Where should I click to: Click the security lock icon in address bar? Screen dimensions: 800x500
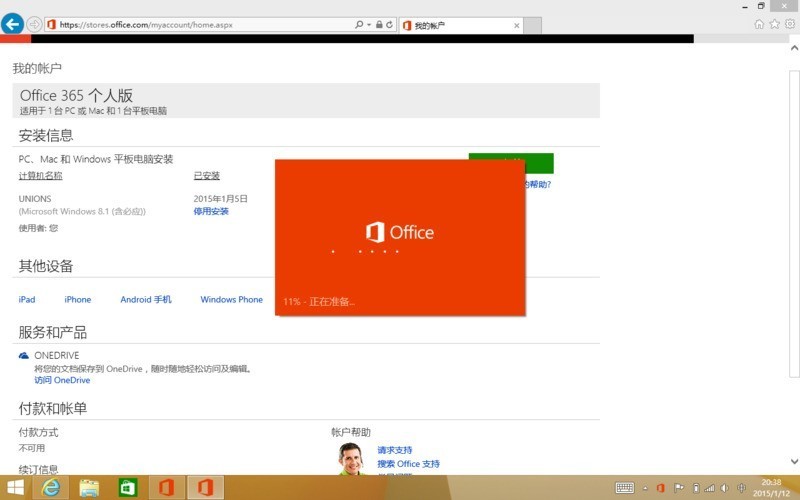pyautogui.click(x=379, y=24)
